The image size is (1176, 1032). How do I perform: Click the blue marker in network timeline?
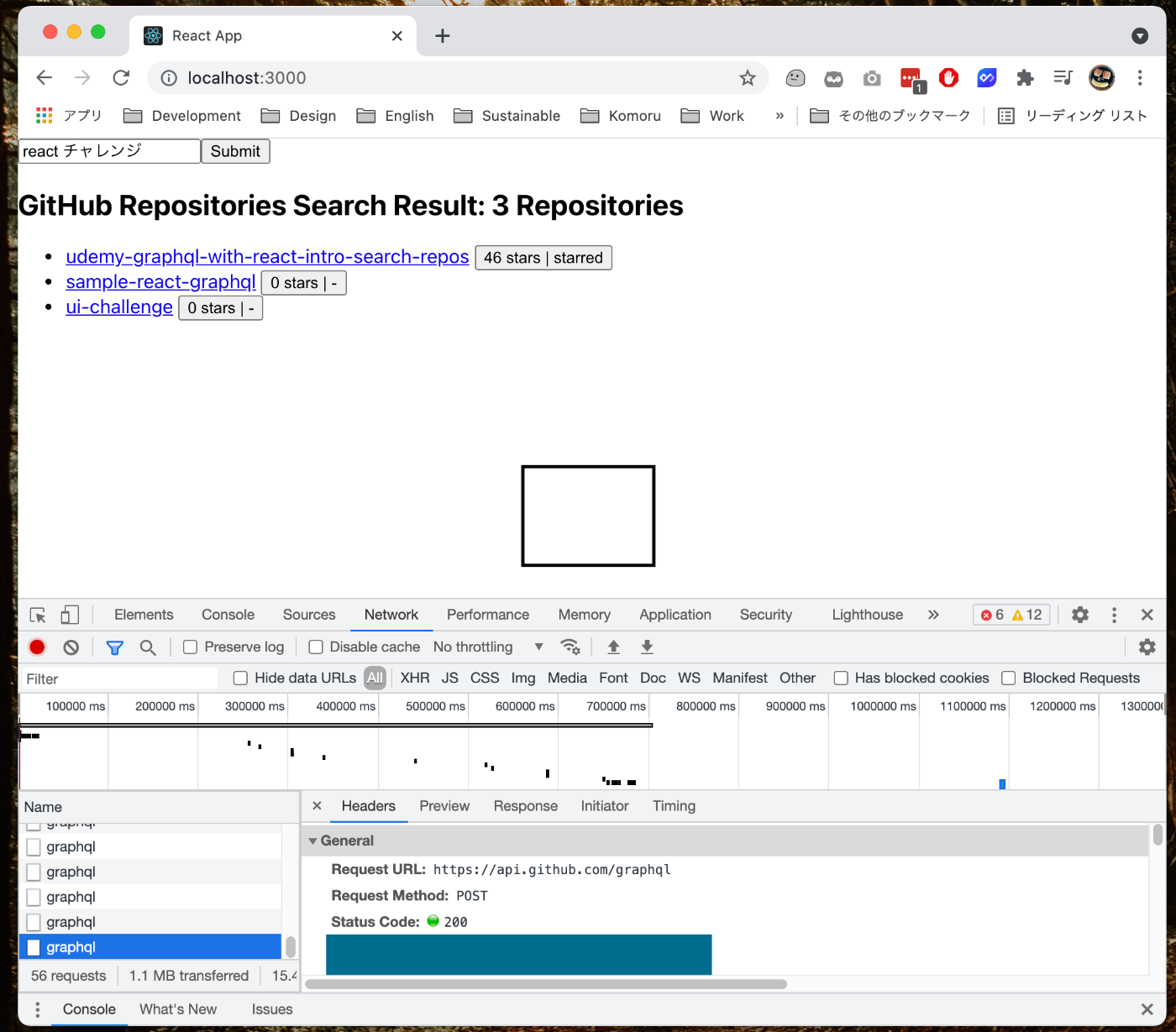tap(1002, 784)
